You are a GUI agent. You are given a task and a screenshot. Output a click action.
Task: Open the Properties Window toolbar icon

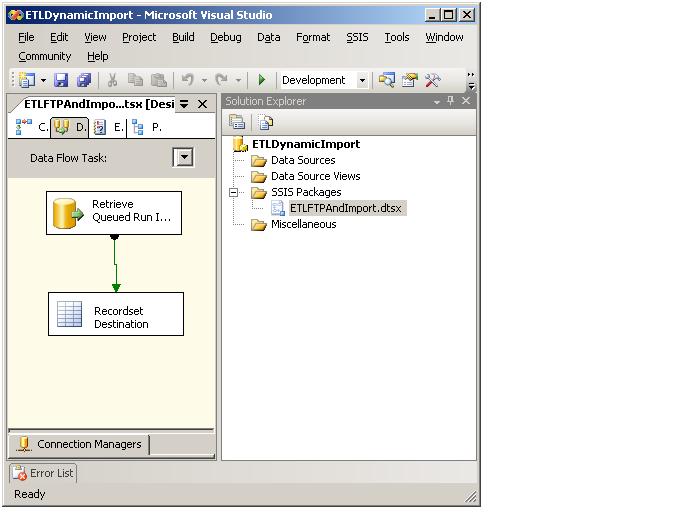[409, 80]
